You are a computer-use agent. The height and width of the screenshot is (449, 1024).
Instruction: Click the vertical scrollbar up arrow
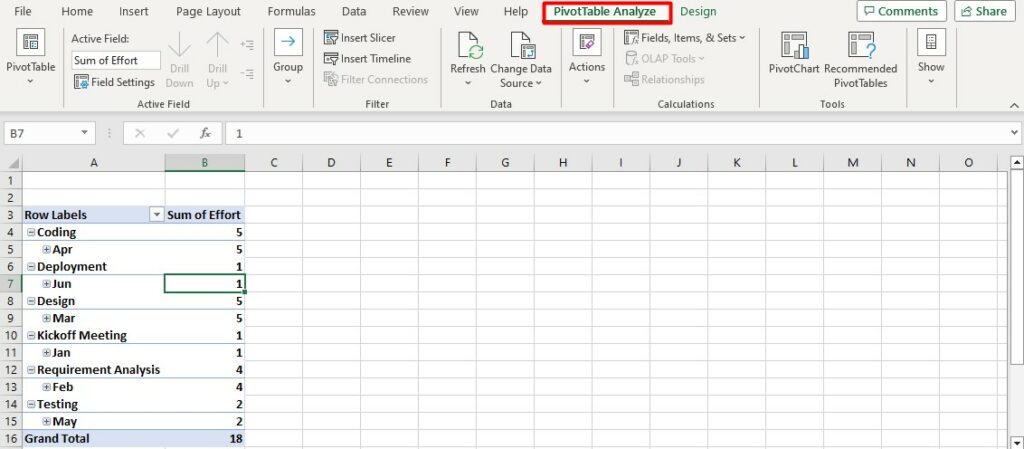click(1017, 161)
